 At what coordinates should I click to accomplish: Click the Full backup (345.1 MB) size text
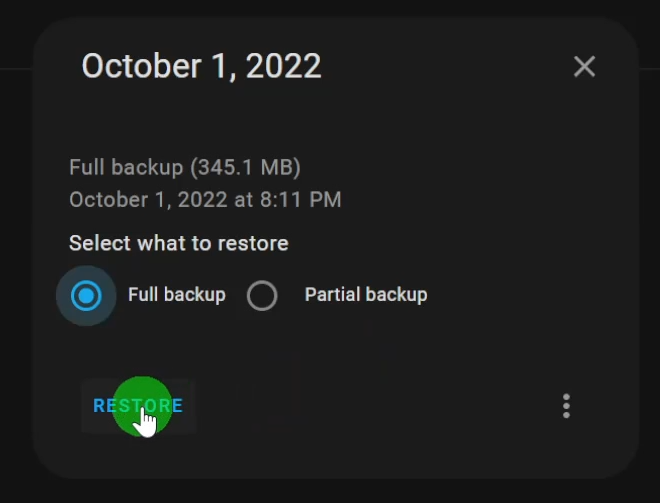185,167
